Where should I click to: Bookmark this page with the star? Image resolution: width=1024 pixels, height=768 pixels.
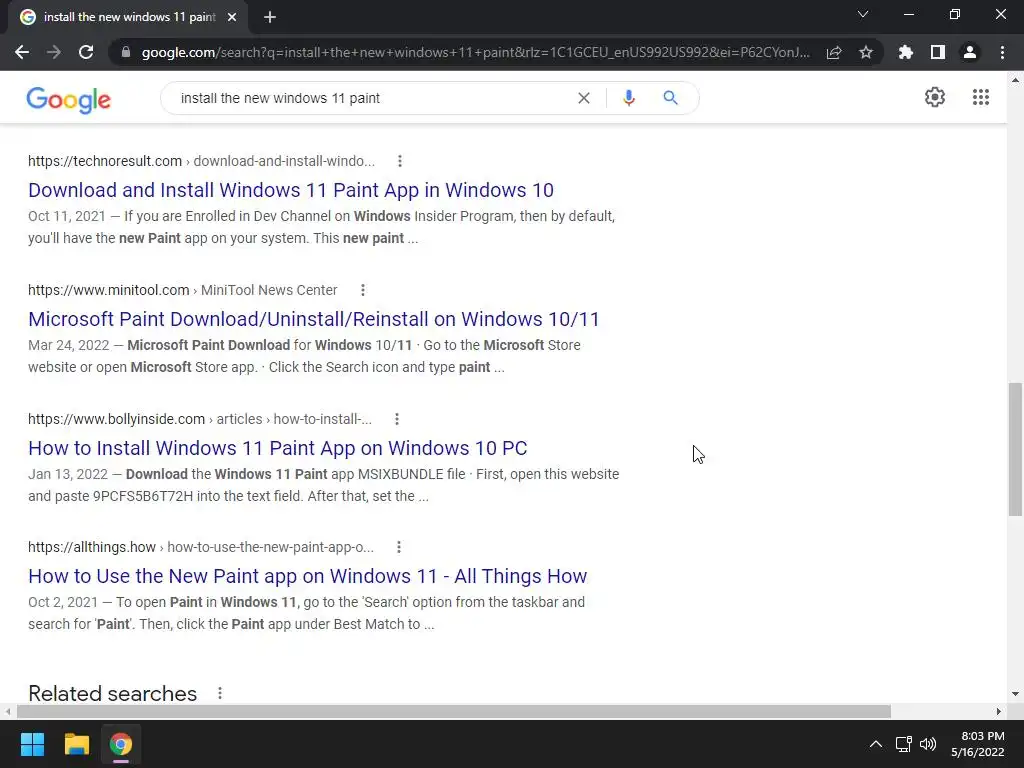point(866,52)
